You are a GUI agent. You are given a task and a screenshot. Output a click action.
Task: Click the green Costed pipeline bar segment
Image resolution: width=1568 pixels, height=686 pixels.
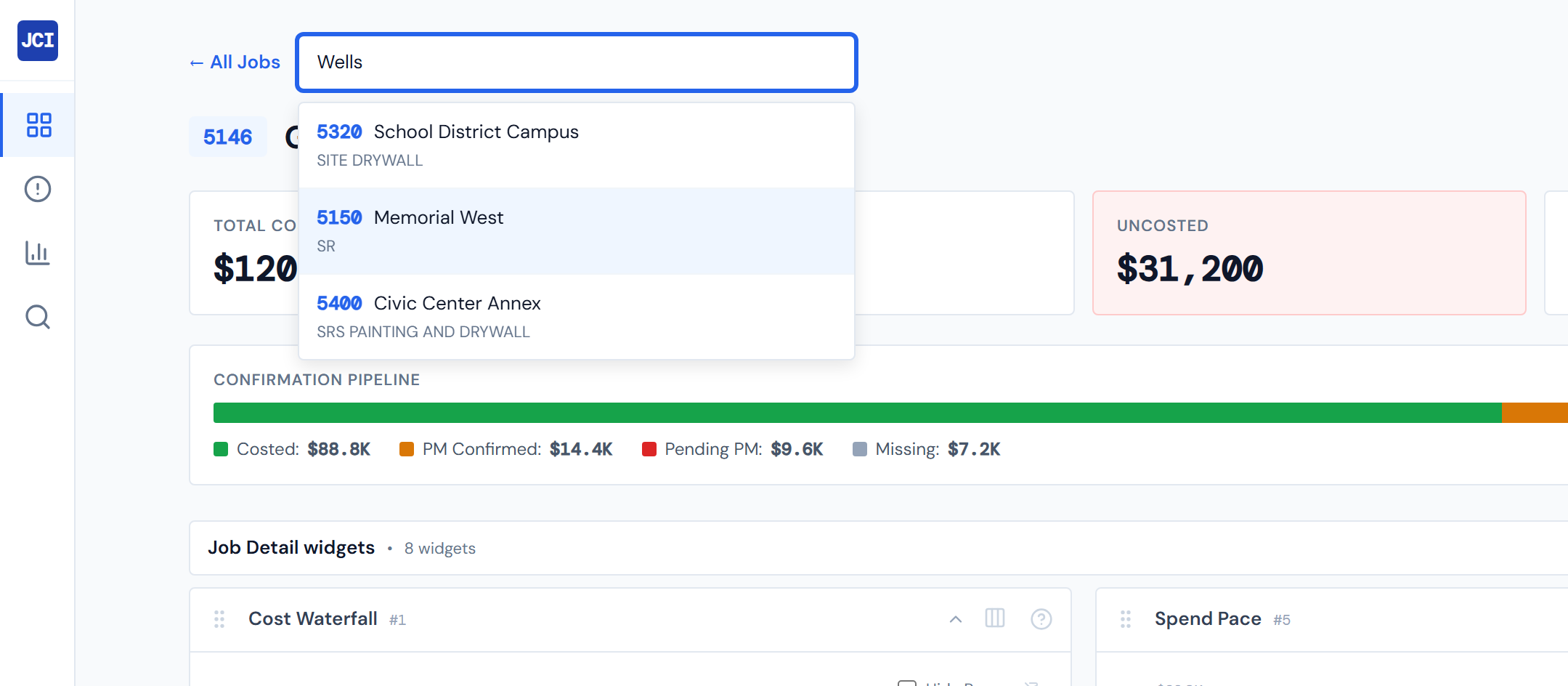[x=857, y=413]
